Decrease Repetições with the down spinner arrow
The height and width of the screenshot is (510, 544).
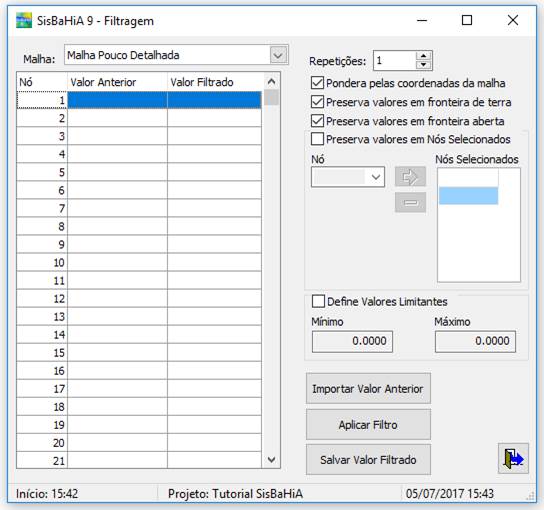423,65
